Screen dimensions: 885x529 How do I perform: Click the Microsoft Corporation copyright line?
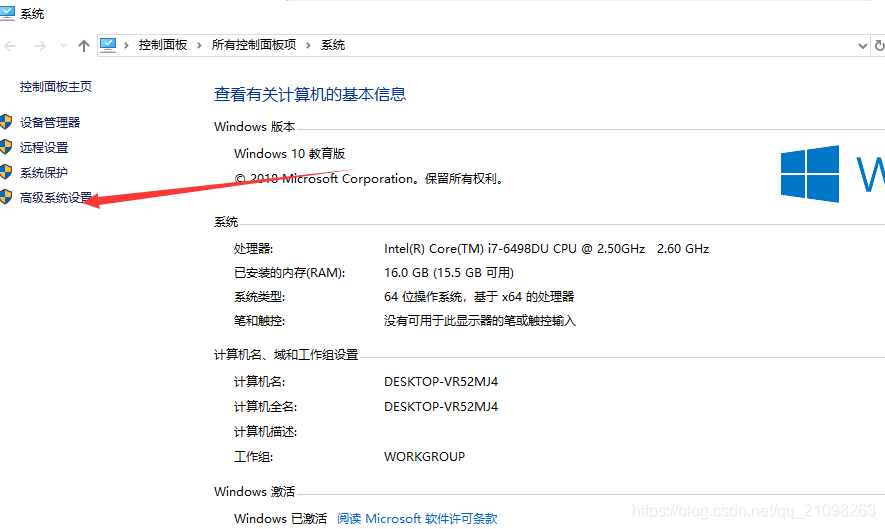click(x=369, y=179)
